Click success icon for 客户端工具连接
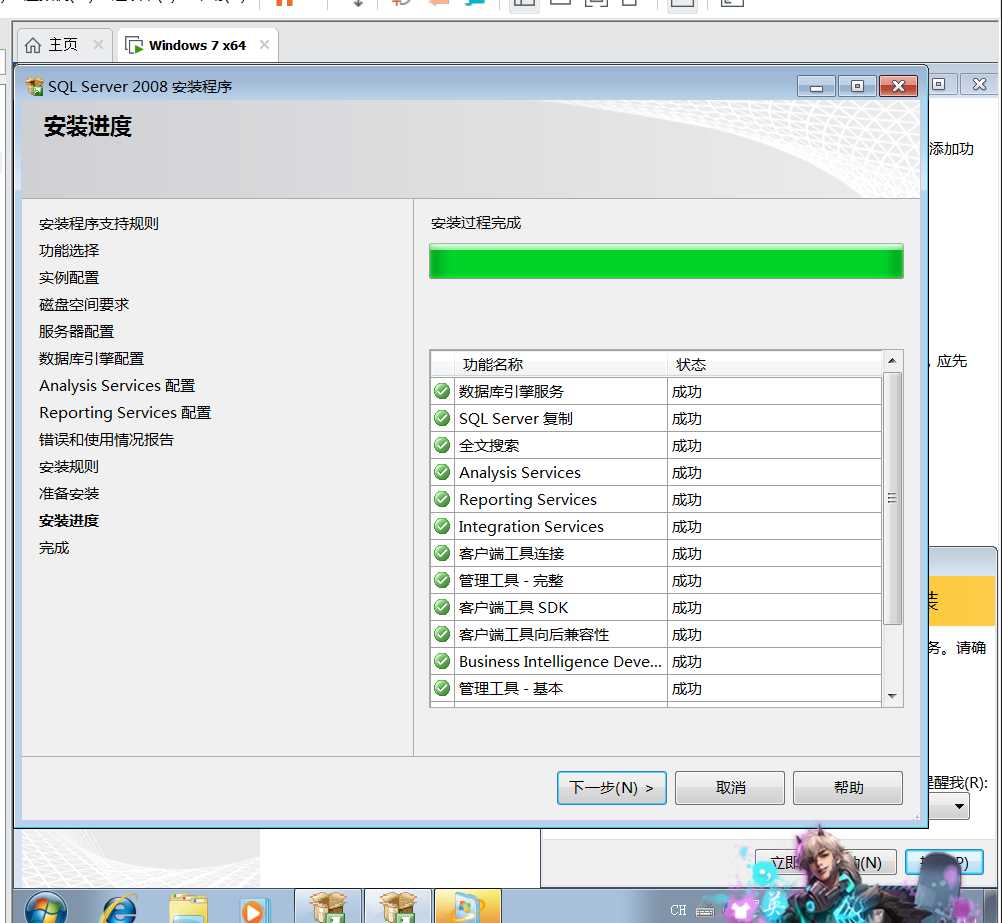 pyautogui.click(x=442, y=553)
